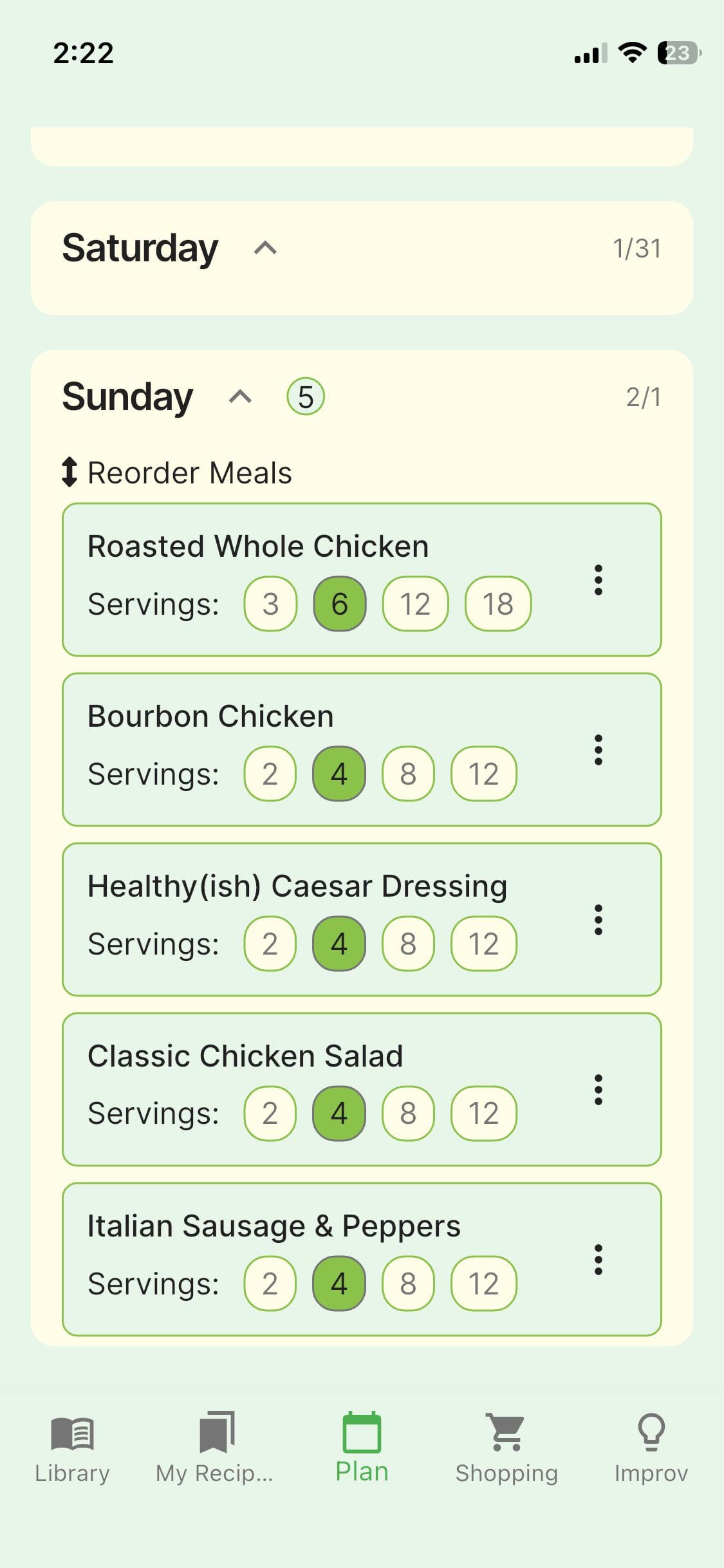Open options menu for Roasted Whole Chicken
The width and height of the screenshot is (724, 1568).
[598, 580]
